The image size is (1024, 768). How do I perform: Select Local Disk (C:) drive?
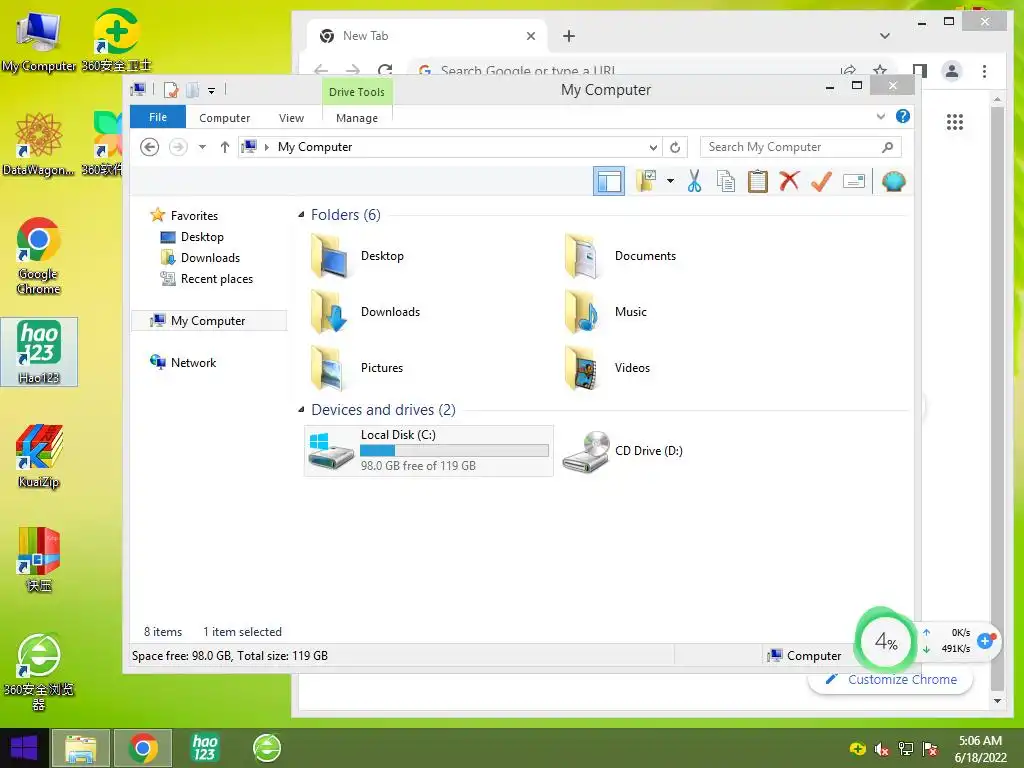point(429,451)
